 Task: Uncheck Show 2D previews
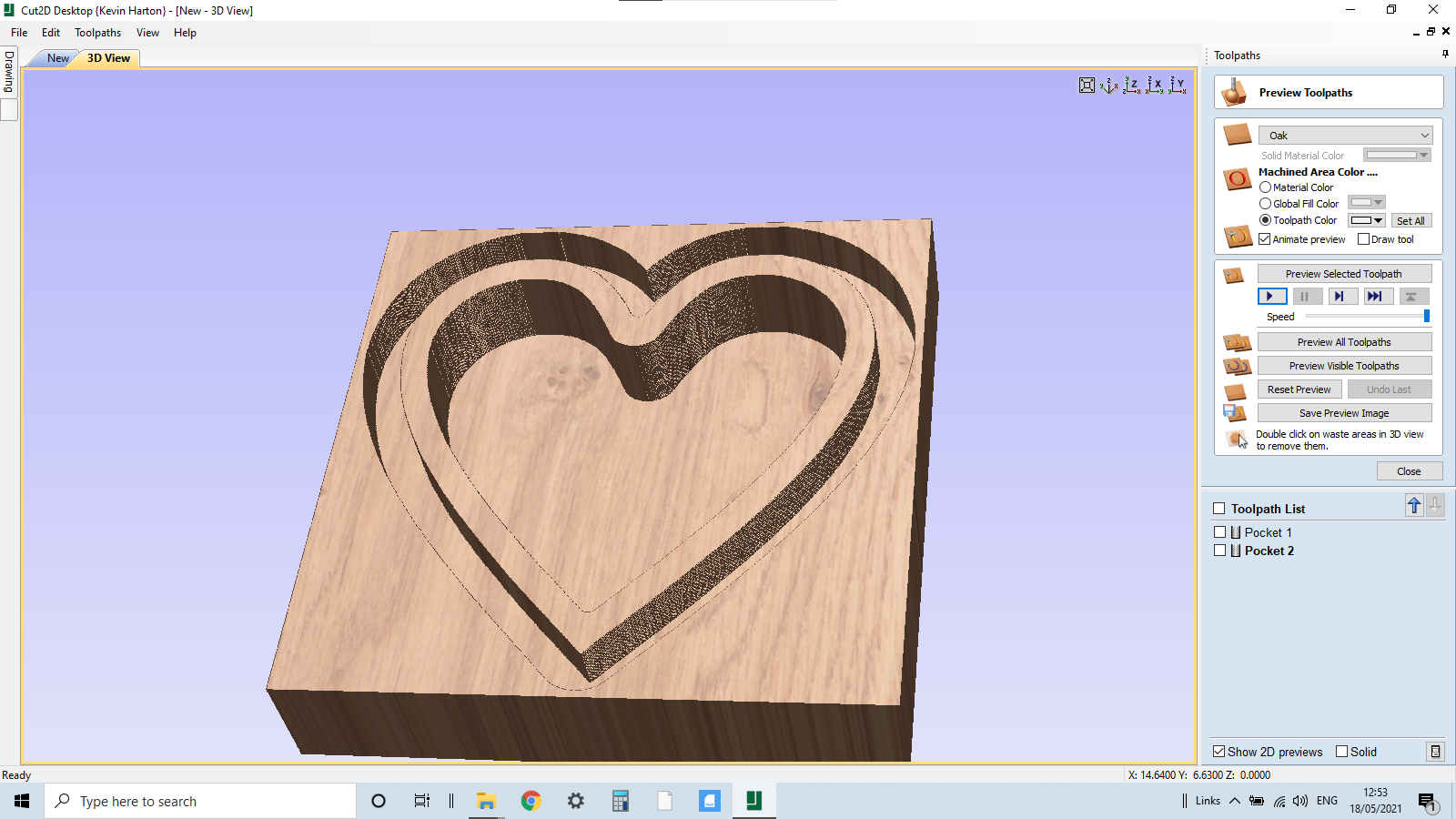click(x=1219, y=752)
